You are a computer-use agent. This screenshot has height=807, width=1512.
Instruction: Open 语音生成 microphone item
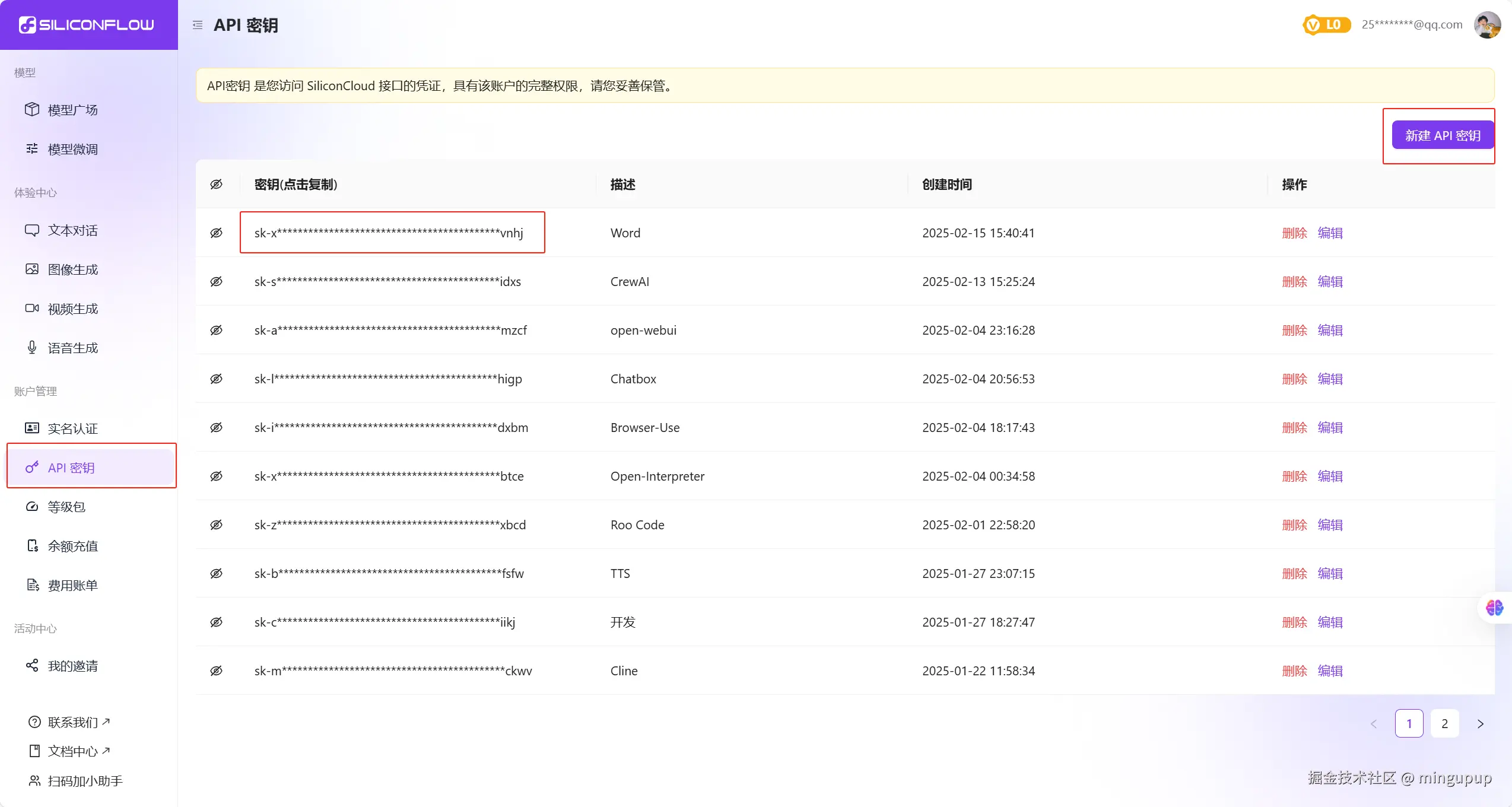point(72,348)
